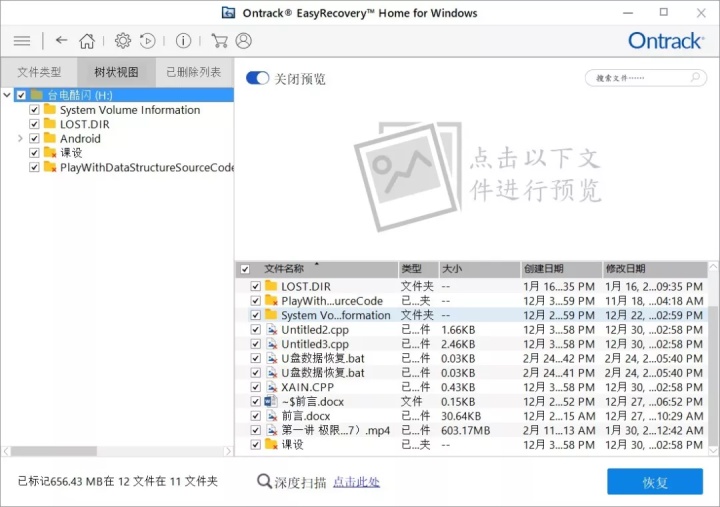Toggle the select-all checkbox in file list header

(245, 269)
